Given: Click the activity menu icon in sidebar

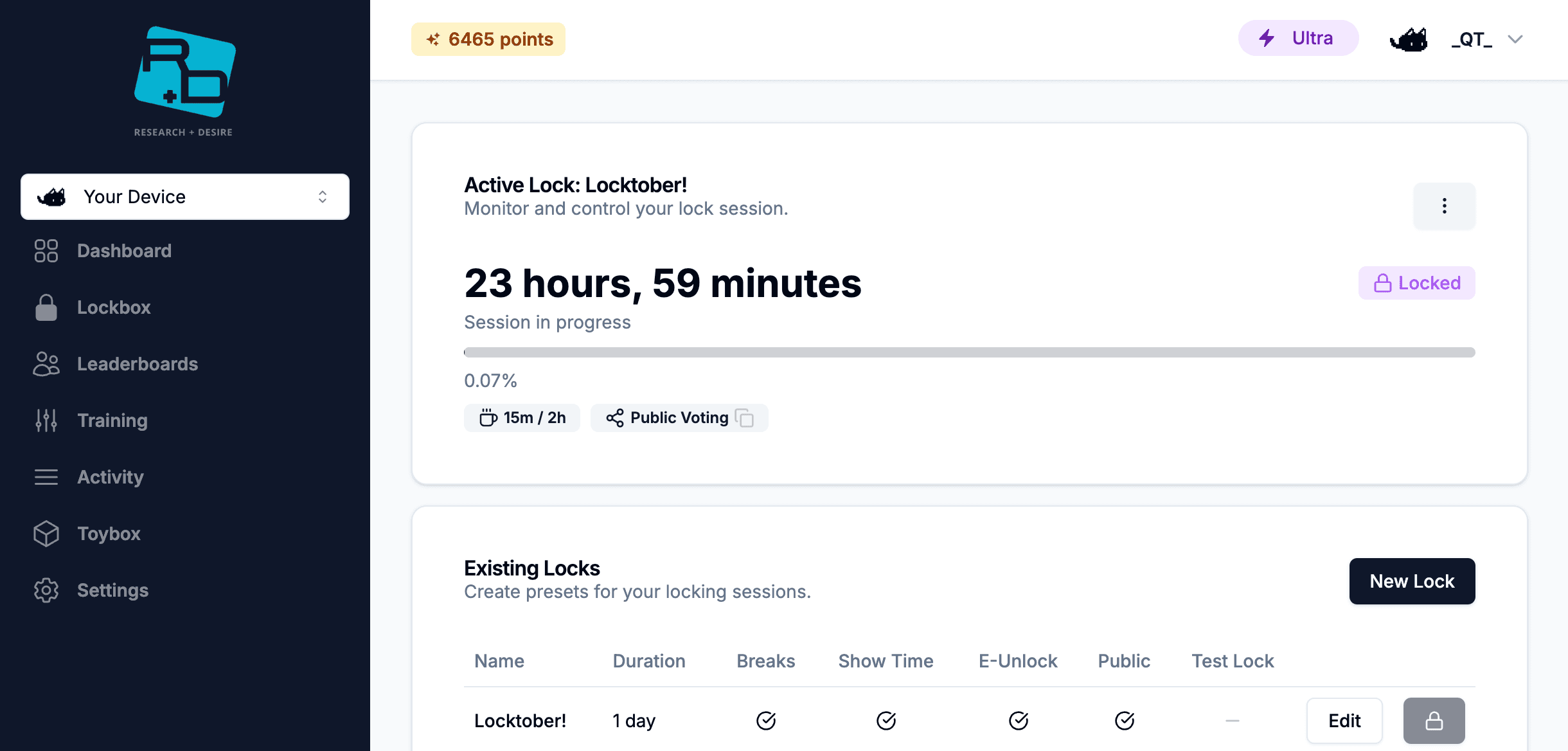Looking at the screenshot, I should pyautogui.click(x=45, y=476).
